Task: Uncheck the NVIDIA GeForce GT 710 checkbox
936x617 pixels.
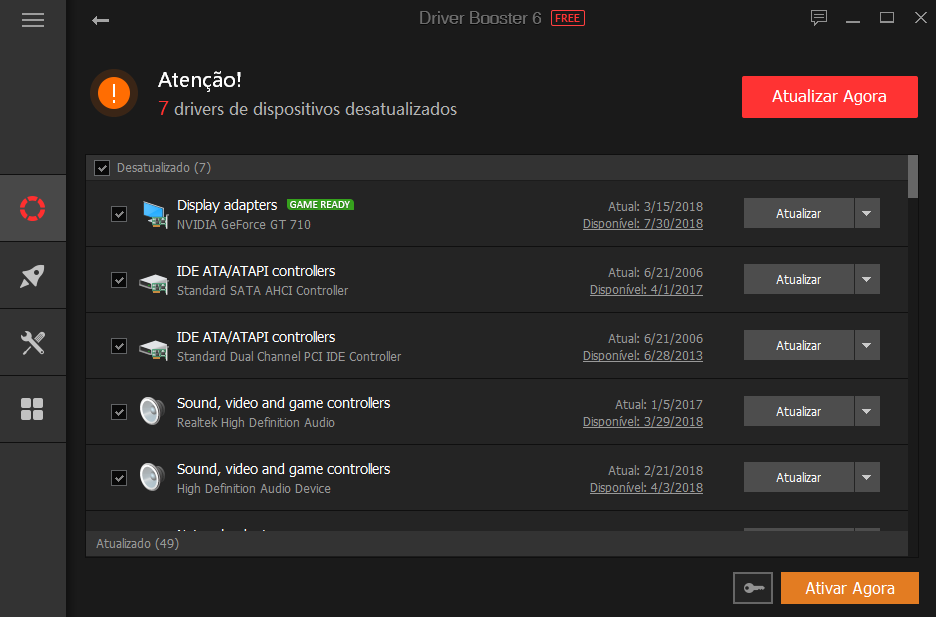Action: 119,214
